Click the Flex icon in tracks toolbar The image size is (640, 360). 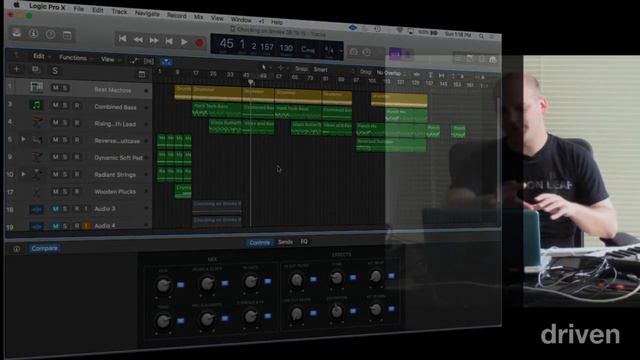click(149, 61)
